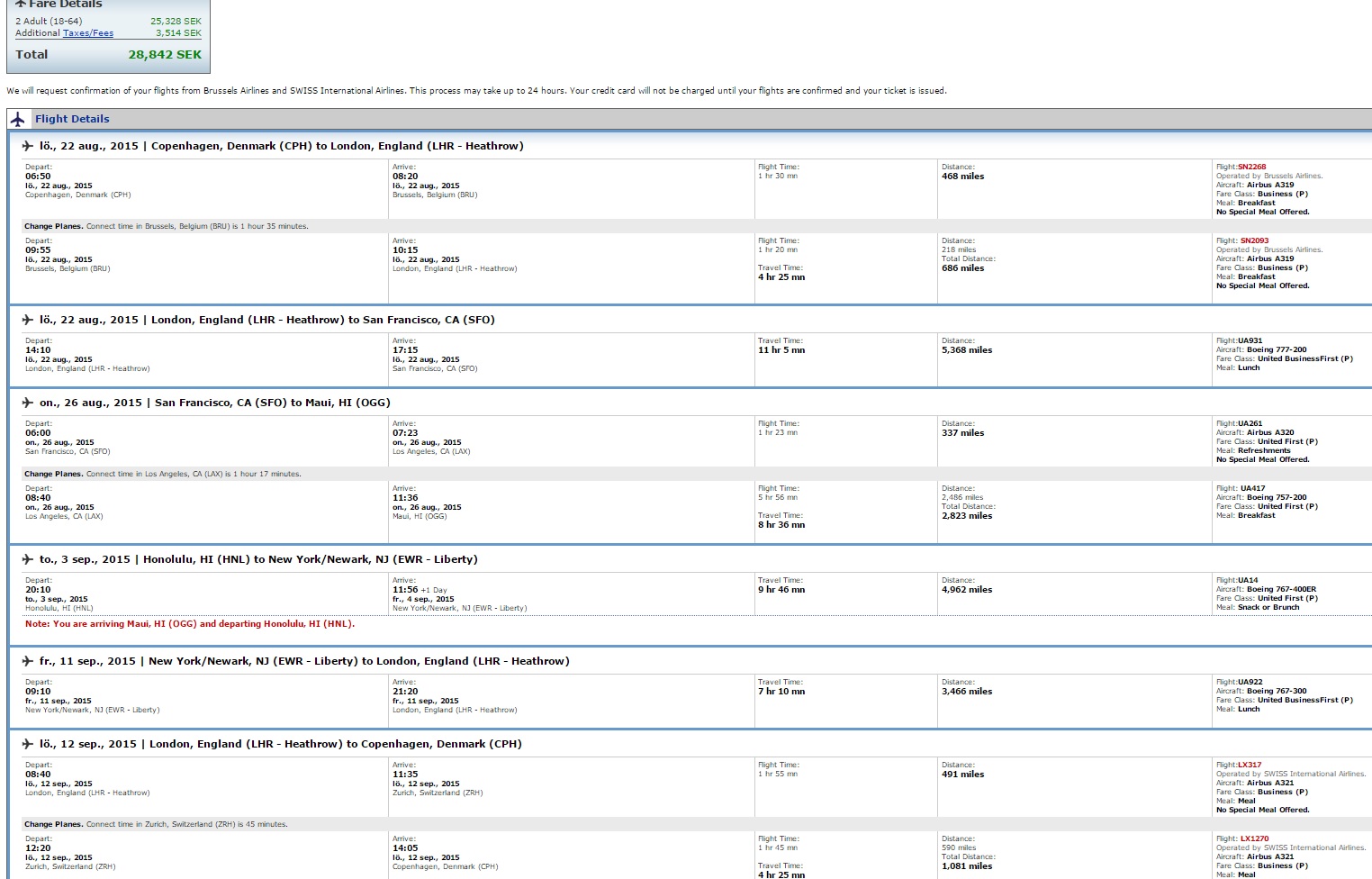Image resolution: width=1372 pixels, height=879 pixels.
Task: Click the Change Planes in Brussels notice
Action: (x=166, y=227)
